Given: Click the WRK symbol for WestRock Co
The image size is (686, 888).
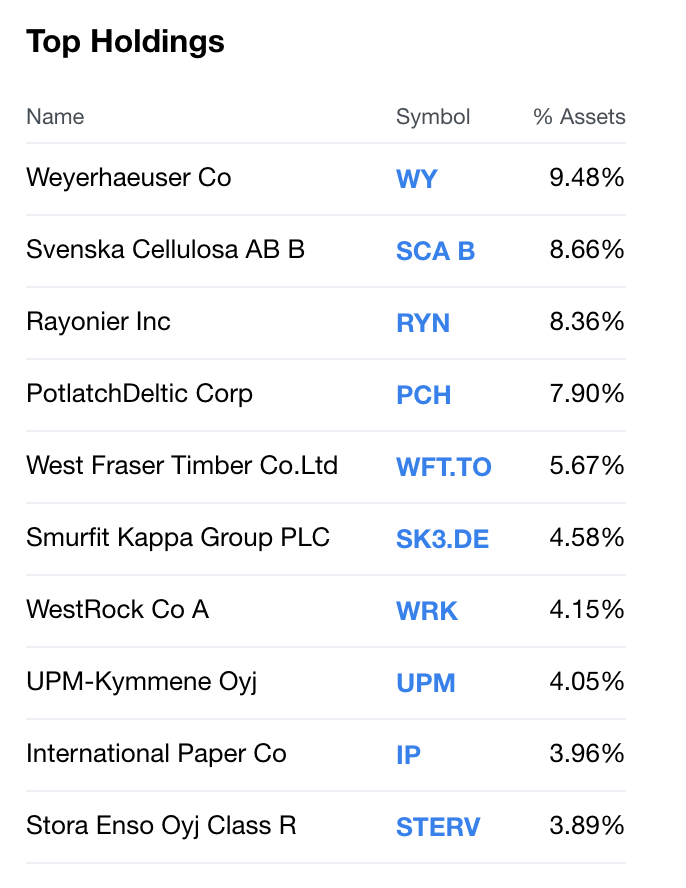Looking at the screenshot, I should point(425,610).
